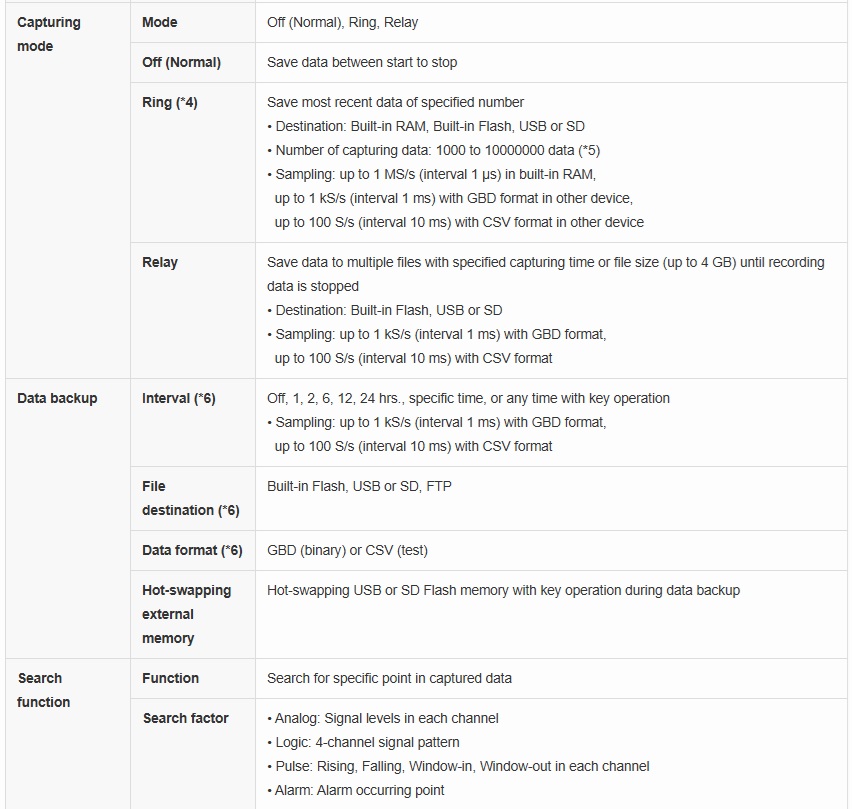Viewport: 852px width, 809px height.
Task: Click 'Search for specific point in captured data'
Action: [x=389, y=678]
